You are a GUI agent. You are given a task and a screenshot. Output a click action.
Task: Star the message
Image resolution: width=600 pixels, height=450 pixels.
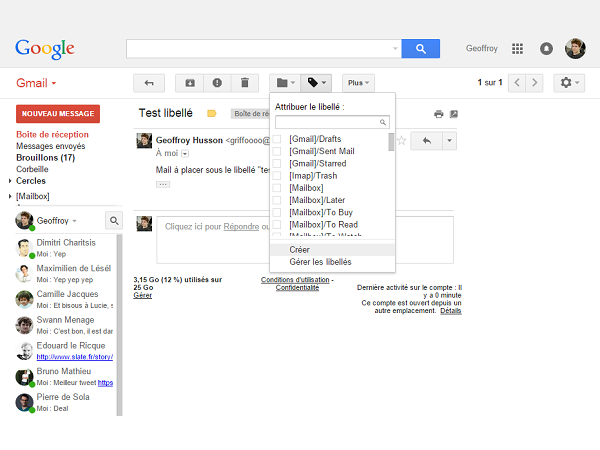click(401, 140)
